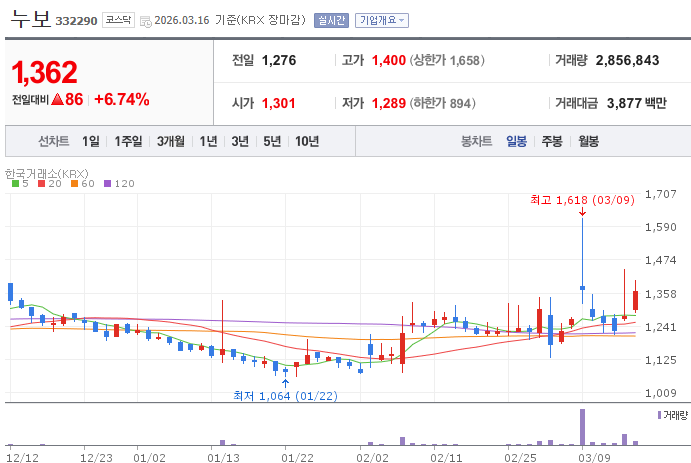The image size is (691, 463).
Task: Click the green 5-day moving average swatch
Action: [15, 184]
